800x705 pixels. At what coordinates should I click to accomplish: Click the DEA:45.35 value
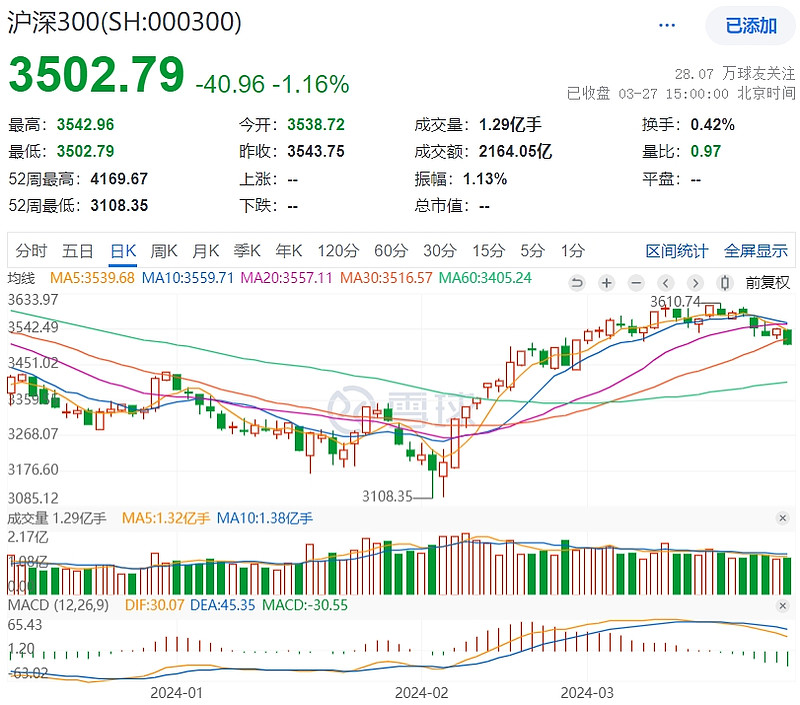point(222,605)
